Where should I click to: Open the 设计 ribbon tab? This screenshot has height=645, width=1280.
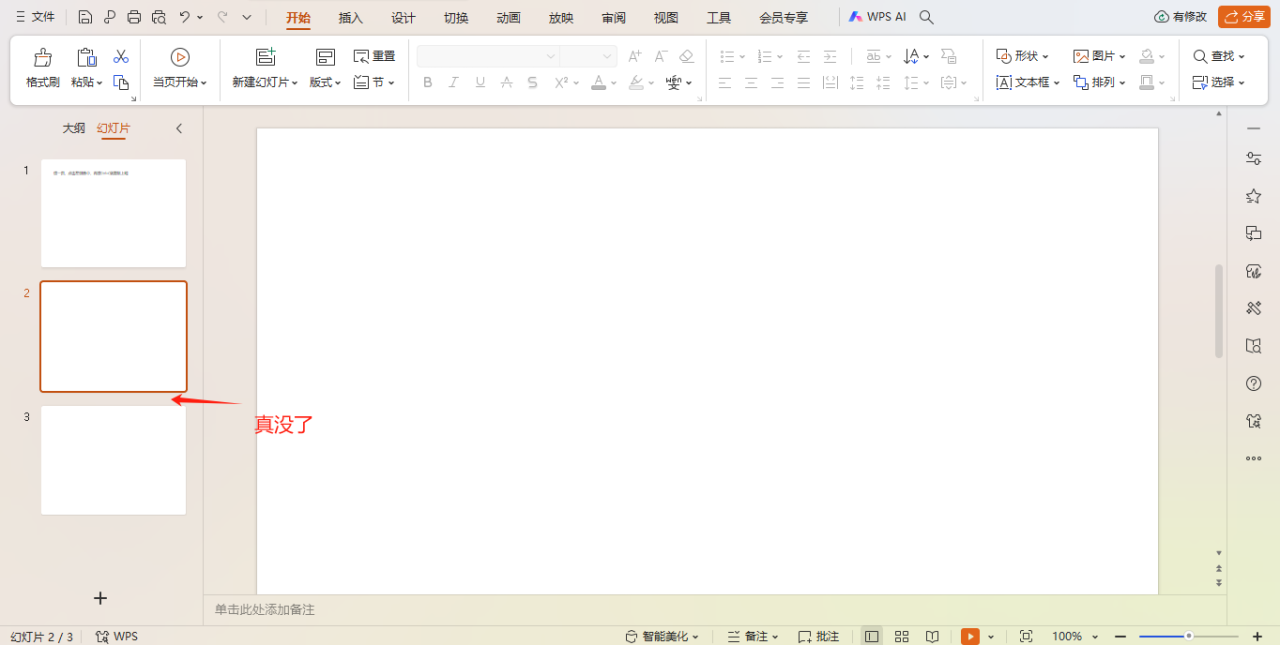(403, 17)
